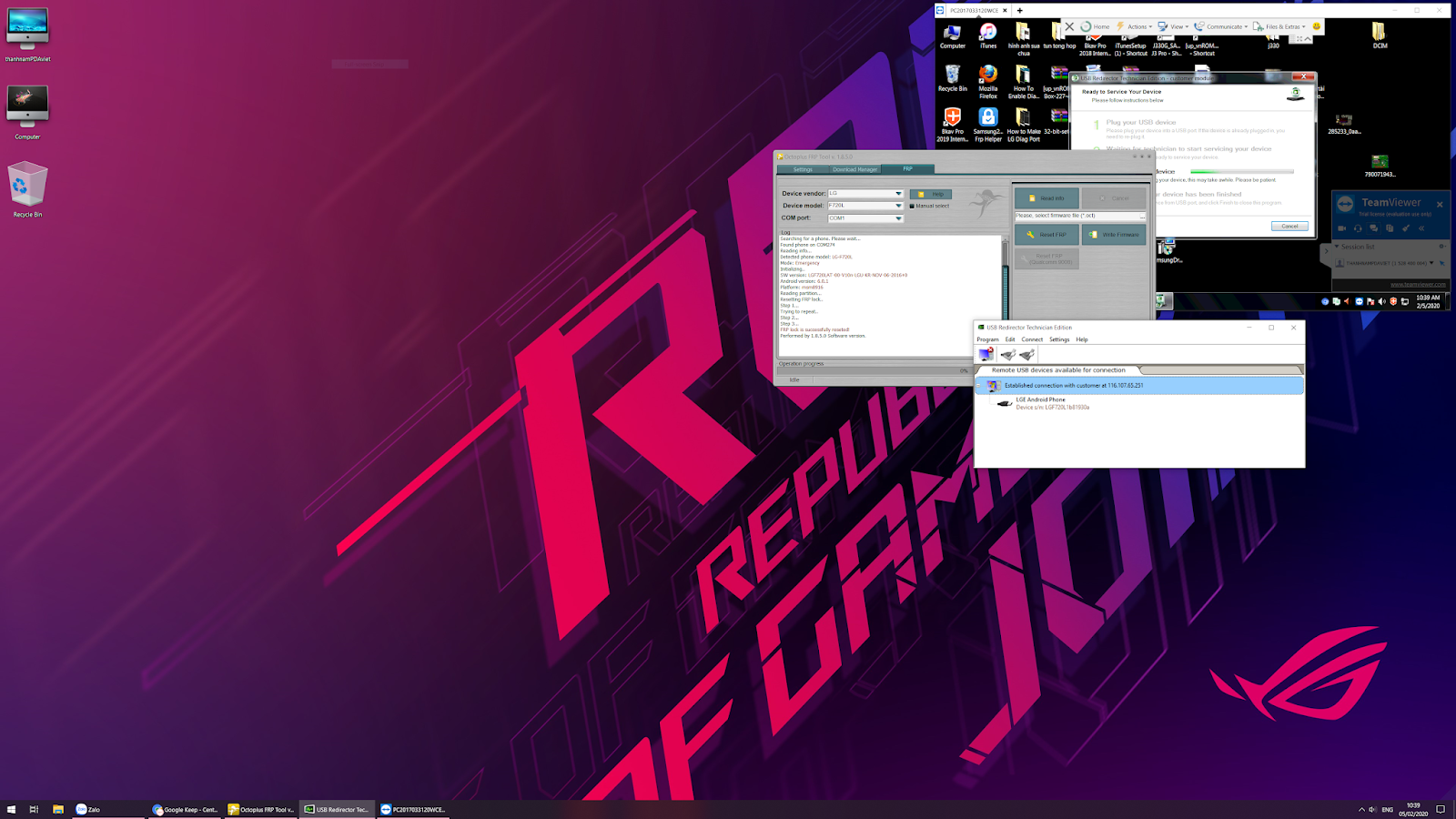Select the DCIM folder on remote desktop
The height and width of the screenshot is (819, 1456).
coord(1380,36)
